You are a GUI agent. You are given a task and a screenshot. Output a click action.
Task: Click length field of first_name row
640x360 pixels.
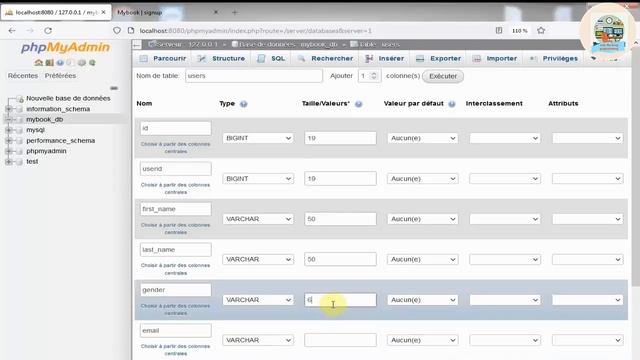click(x=340, y=219)
